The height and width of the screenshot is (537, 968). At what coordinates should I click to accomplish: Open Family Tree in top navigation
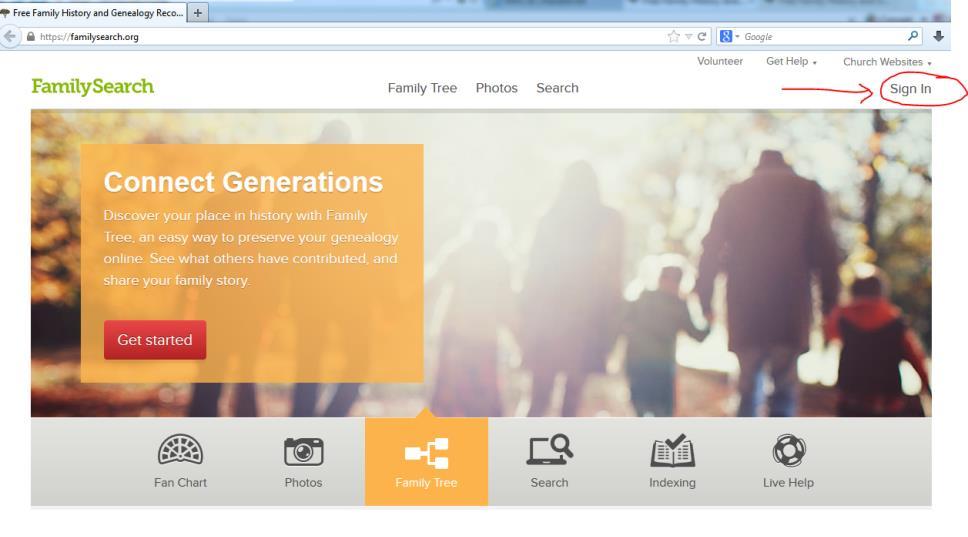pyautogui.click(x=422, y=88)
